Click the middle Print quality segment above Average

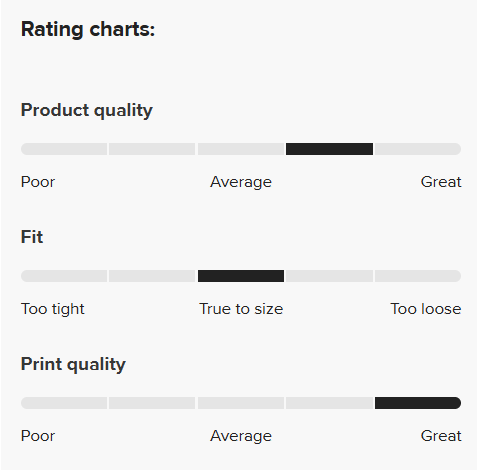coord(241,403)
